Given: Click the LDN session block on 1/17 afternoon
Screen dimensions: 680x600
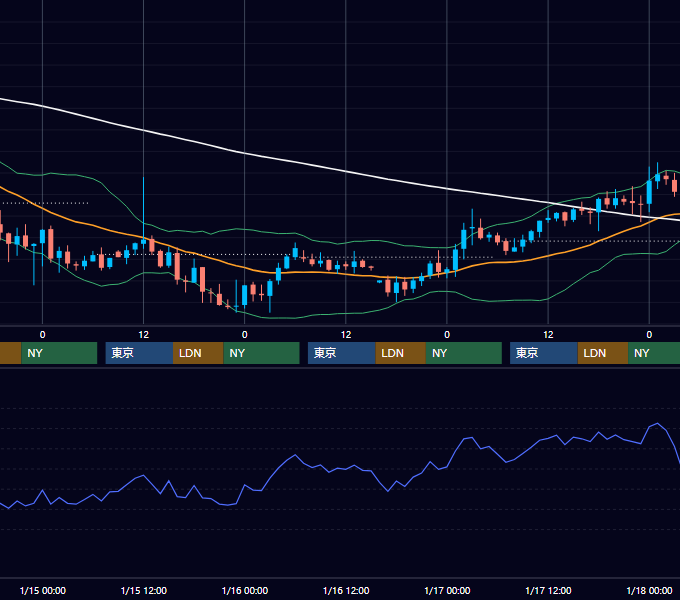Looking at the screenshot, I should tap(603, 353).
